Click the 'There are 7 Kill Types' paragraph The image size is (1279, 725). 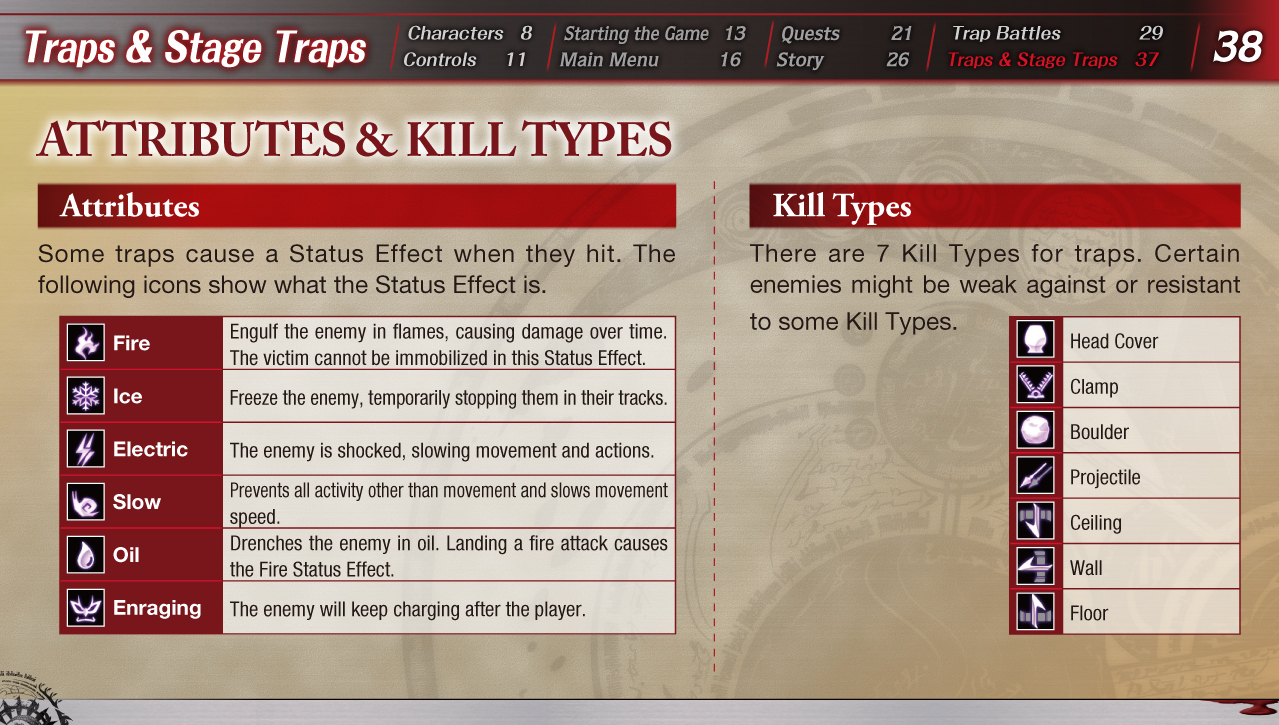995,288
